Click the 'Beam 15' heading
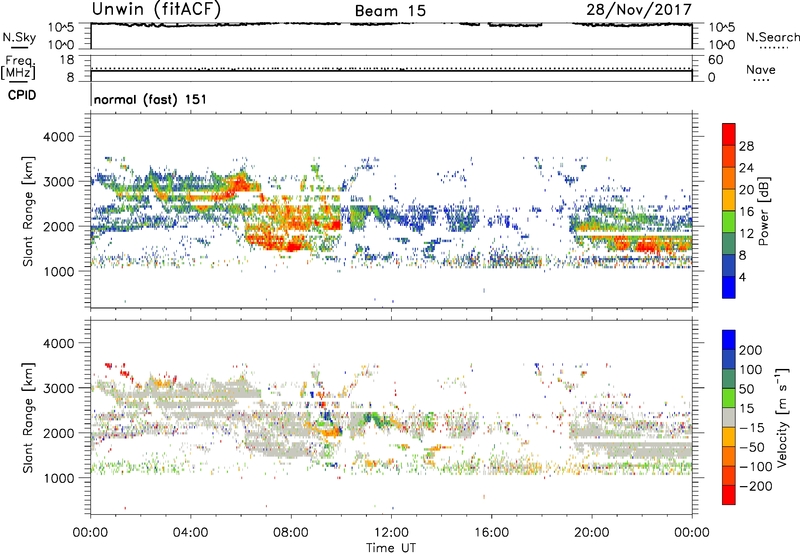The width and height of the screenshot is (800, 554). tap(390, 11)
